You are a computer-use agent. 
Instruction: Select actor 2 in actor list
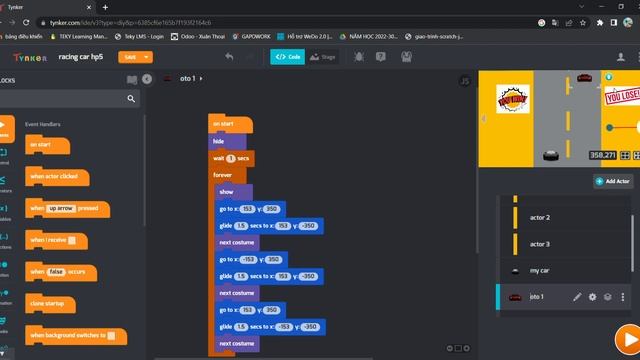pos(565,218)
